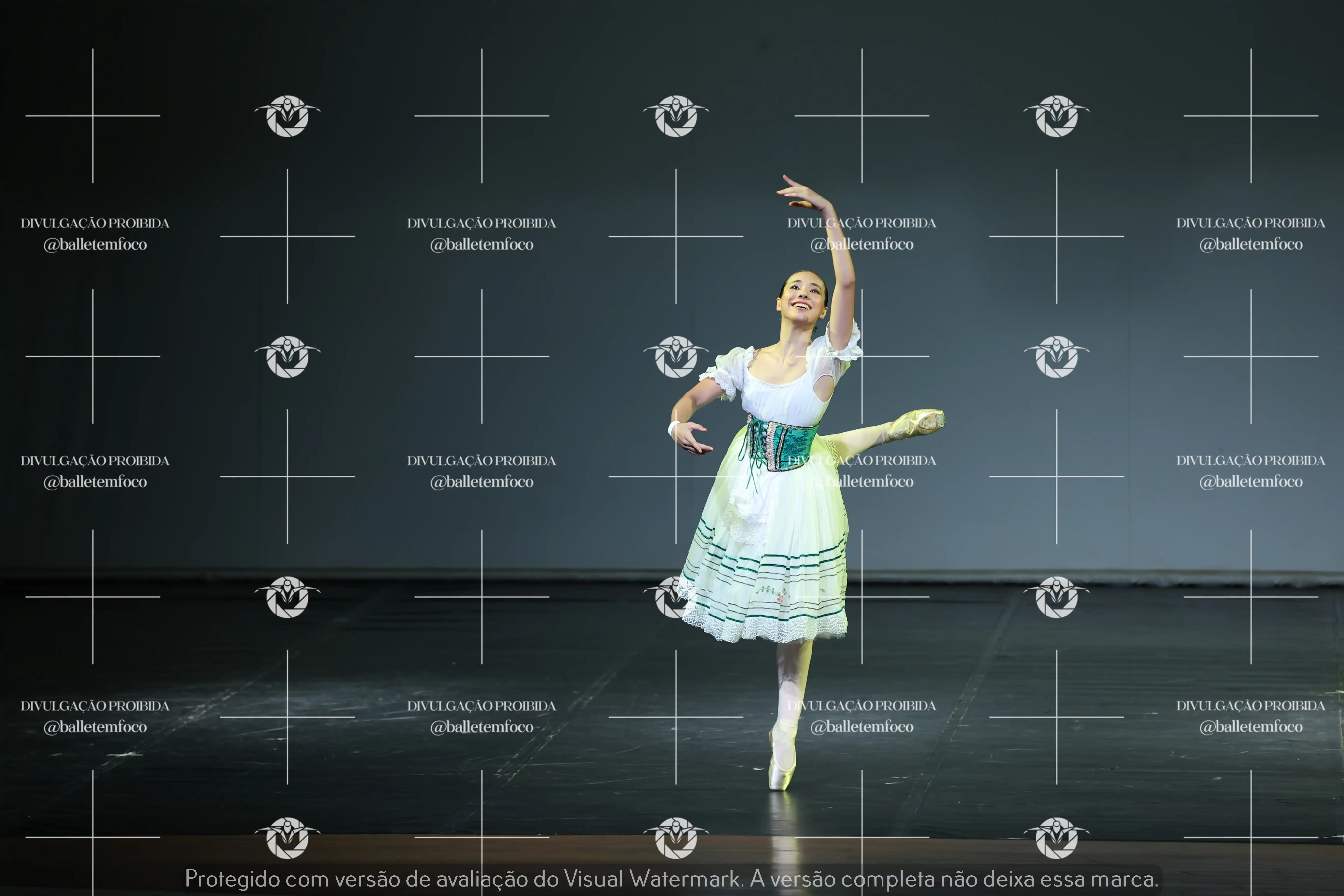Click the camera logo watermark nearest the top-right corner
This screenshot has height=896, width=1344.
(x=1057, y=116)
